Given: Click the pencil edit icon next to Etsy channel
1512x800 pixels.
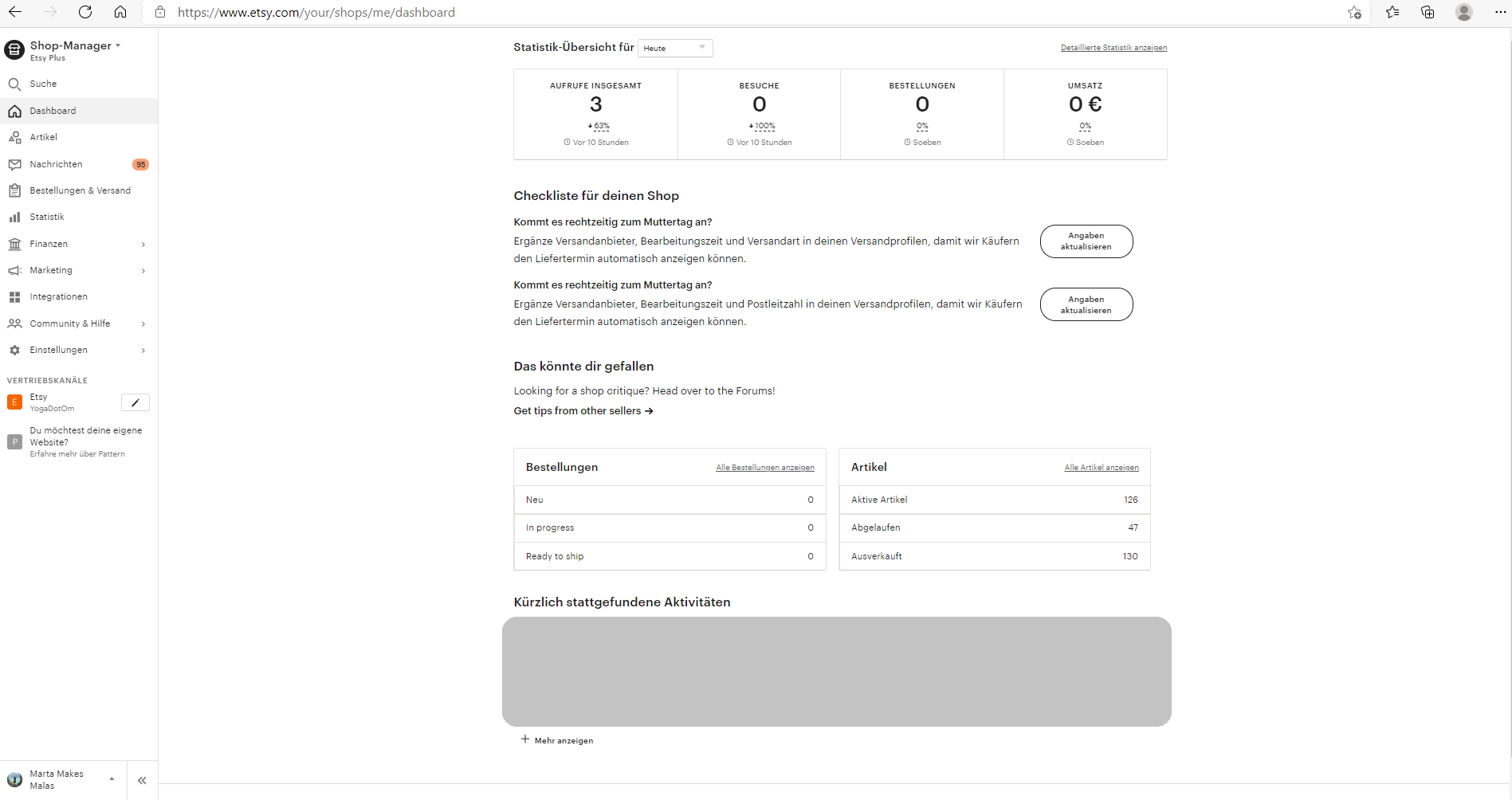Looking at the screenshot, I should 135,402.
